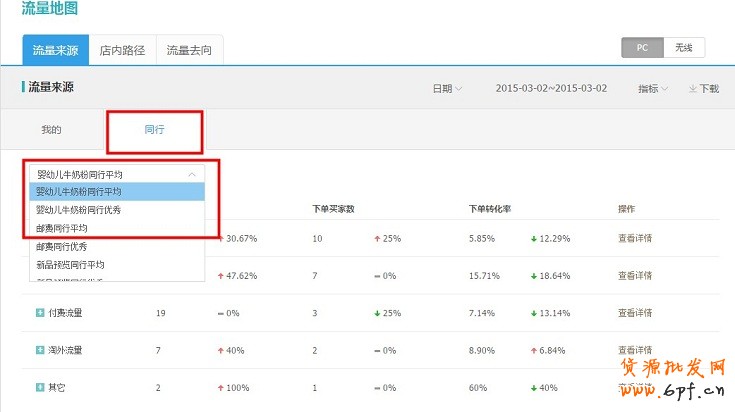Click the date range 2015-03-02~2015-03-02
Image resolution: width=735 pixels, height=412 pixels.
pos(551,89)
